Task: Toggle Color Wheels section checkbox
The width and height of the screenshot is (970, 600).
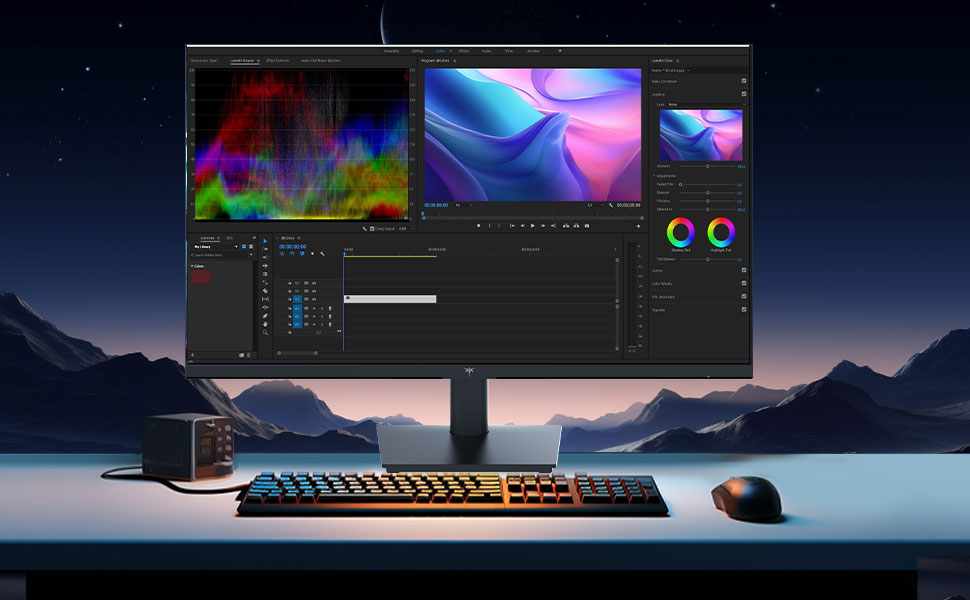Action: pos(744,283)
